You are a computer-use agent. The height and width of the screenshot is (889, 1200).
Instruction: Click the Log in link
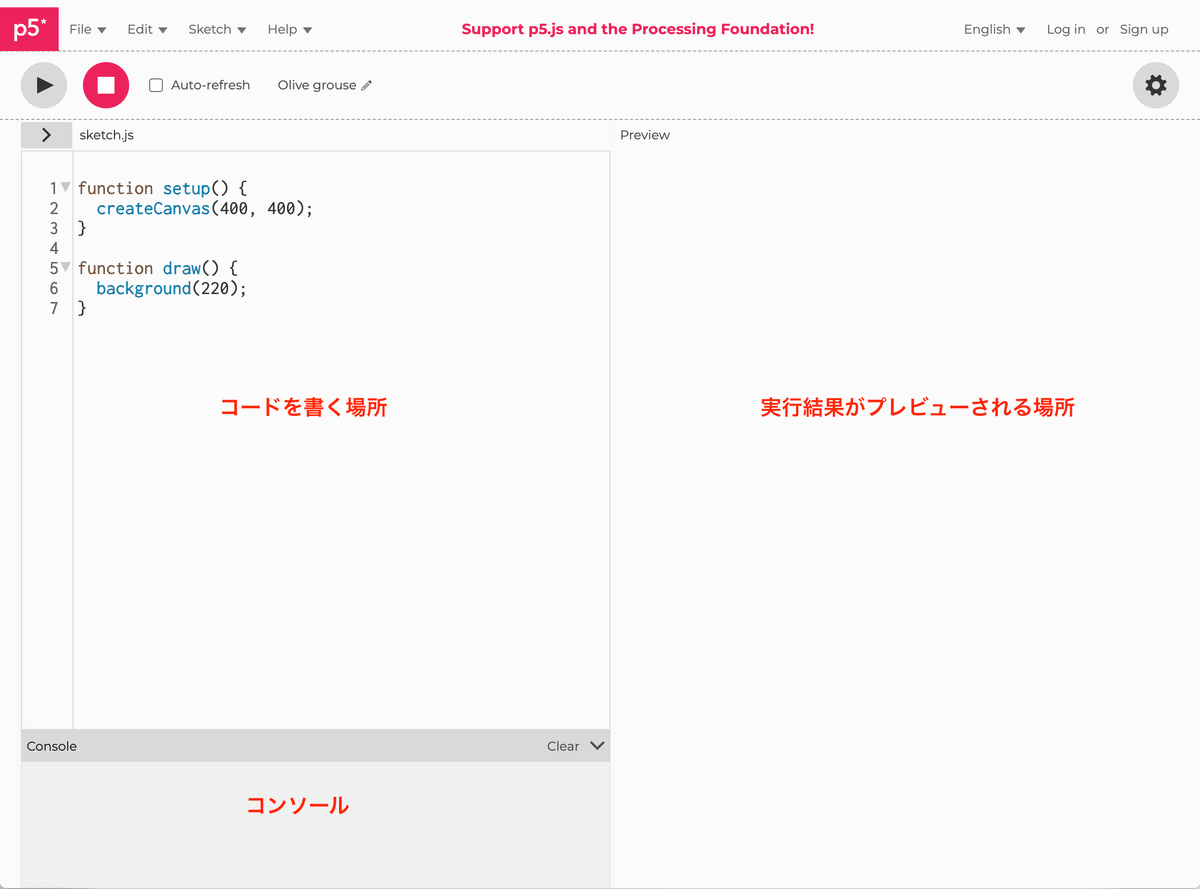tap(1065, 29)
